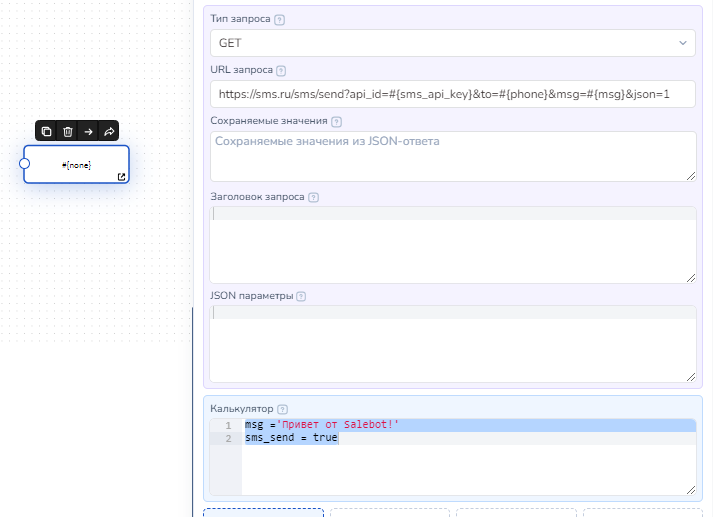Click the sms_send line in Калькулятор

[x=292, y=438]
